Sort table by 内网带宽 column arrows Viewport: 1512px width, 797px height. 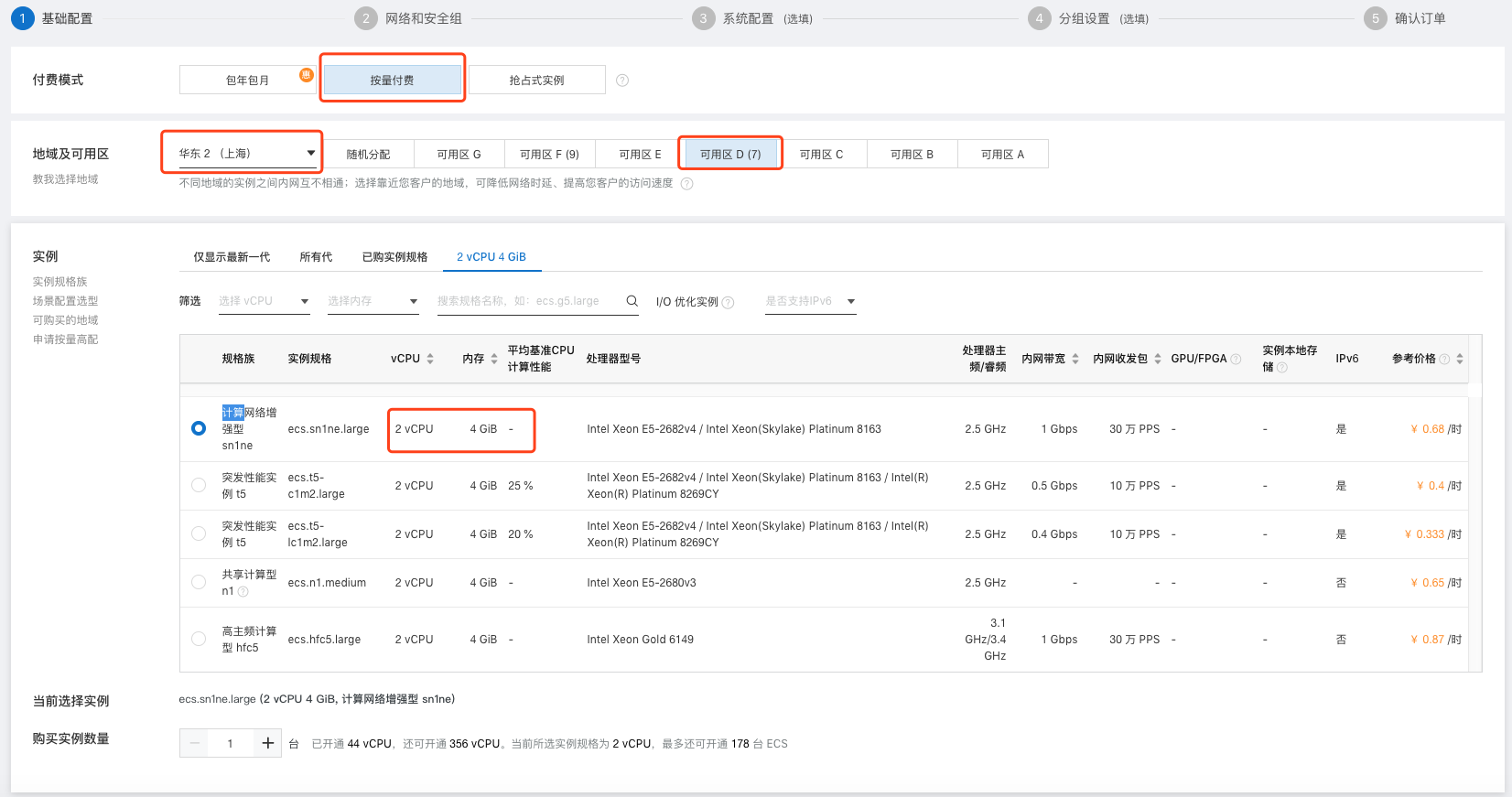[x=1075, y=359]
